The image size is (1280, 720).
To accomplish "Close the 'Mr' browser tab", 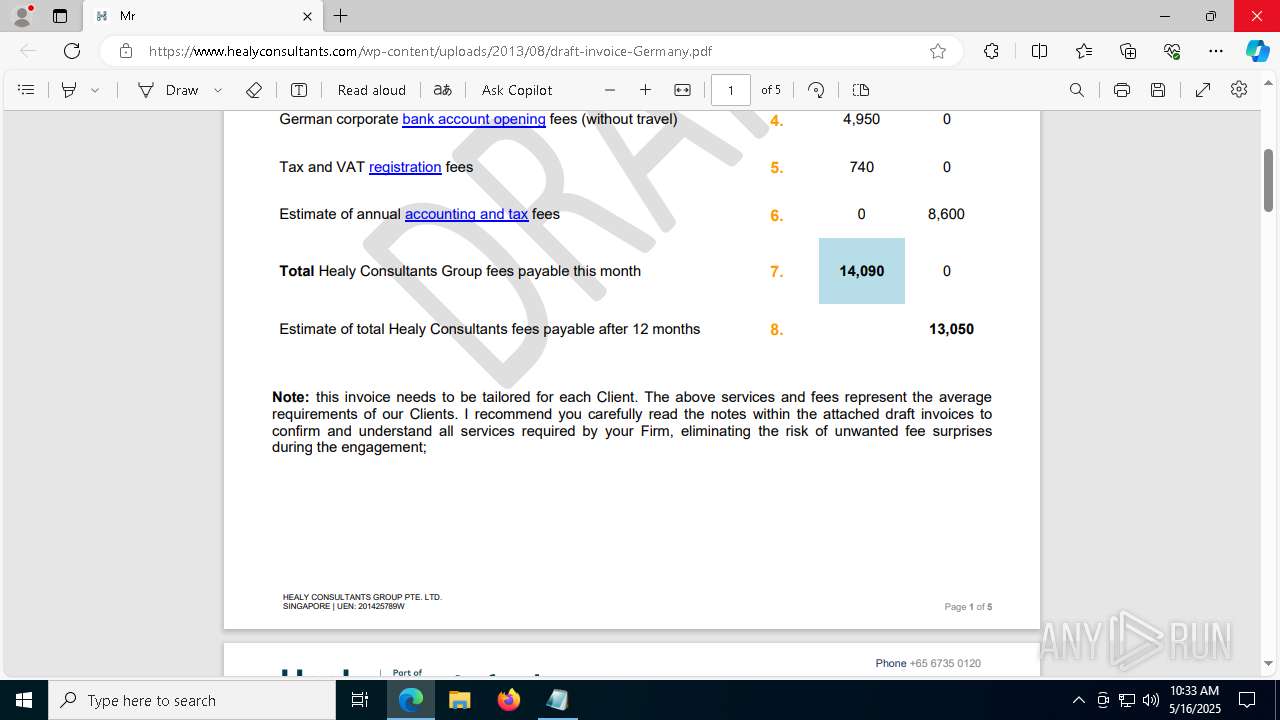I will pyautogui.click(x=307, y=16).
